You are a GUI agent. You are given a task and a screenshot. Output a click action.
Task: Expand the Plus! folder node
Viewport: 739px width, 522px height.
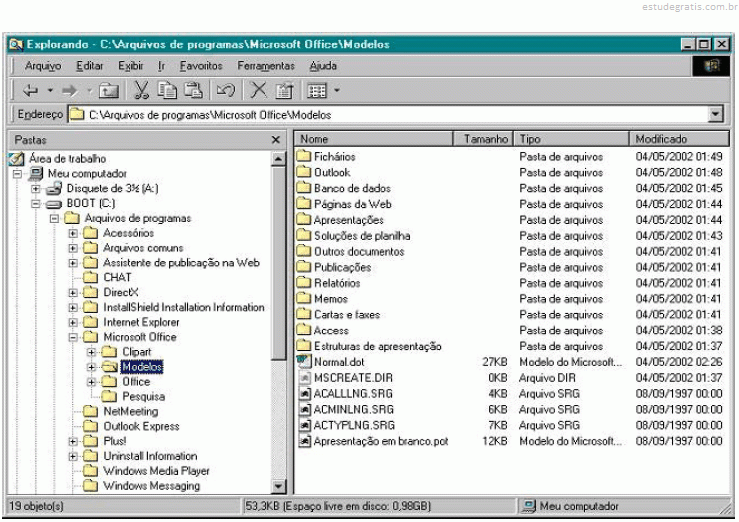click(x=73, y=441)
